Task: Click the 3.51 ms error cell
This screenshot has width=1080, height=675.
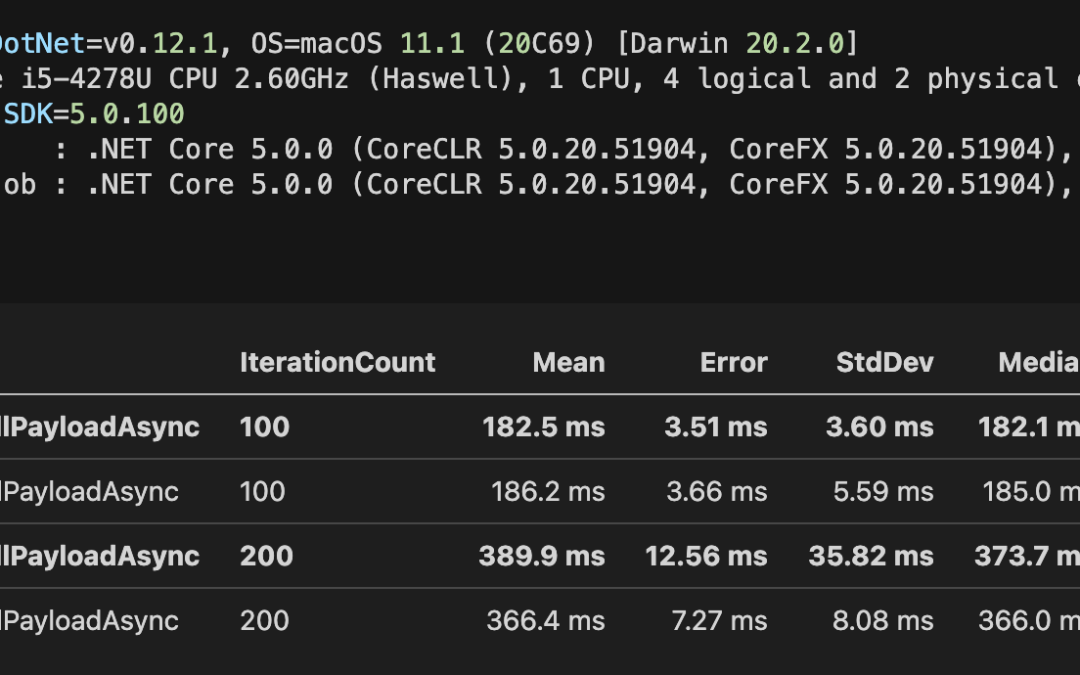Action: pos(715,427)
